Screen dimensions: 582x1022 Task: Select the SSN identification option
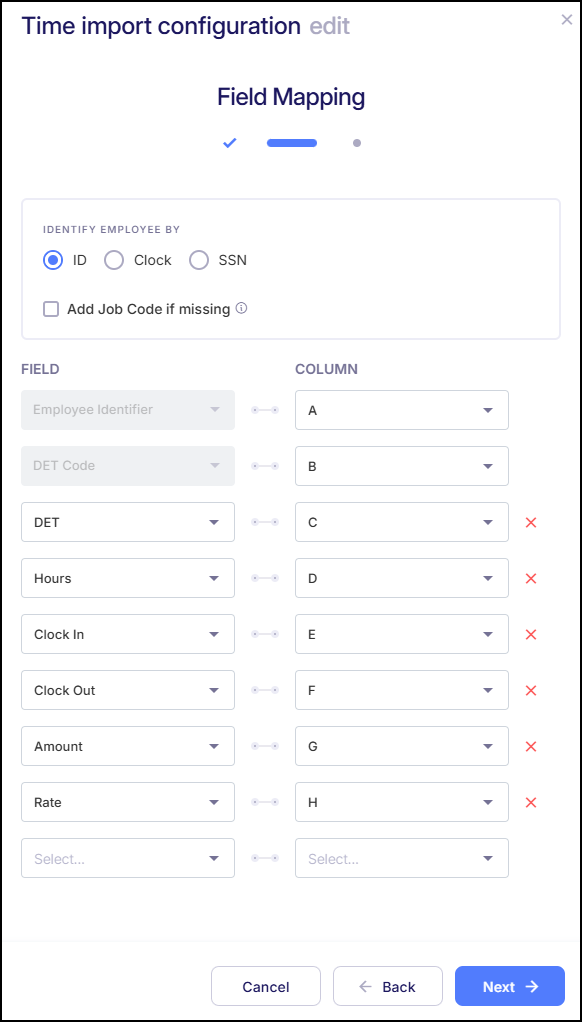coord(197,259)
